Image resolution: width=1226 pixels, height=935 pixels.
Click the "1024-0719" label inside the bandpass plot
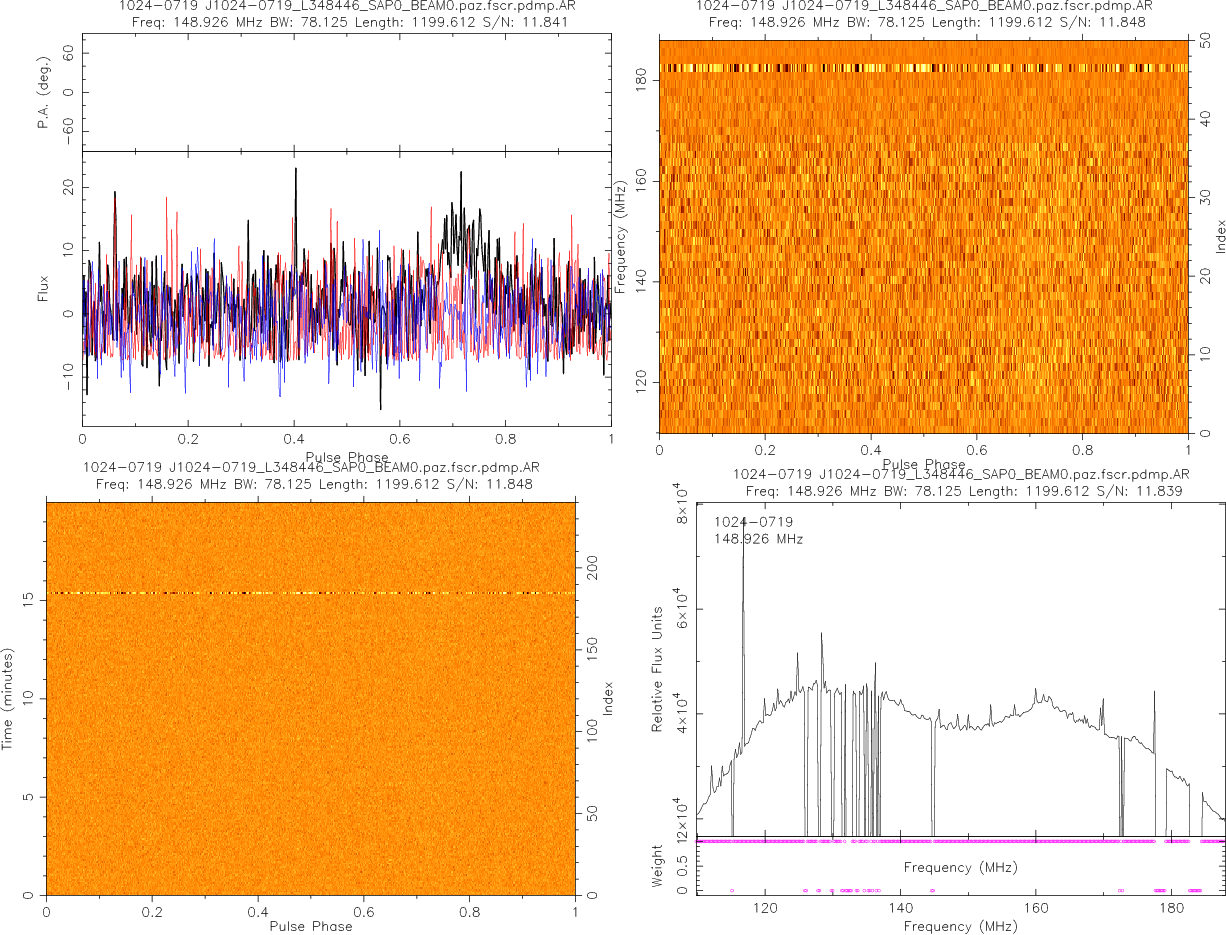pyautogui.click(x=753, y=522)
